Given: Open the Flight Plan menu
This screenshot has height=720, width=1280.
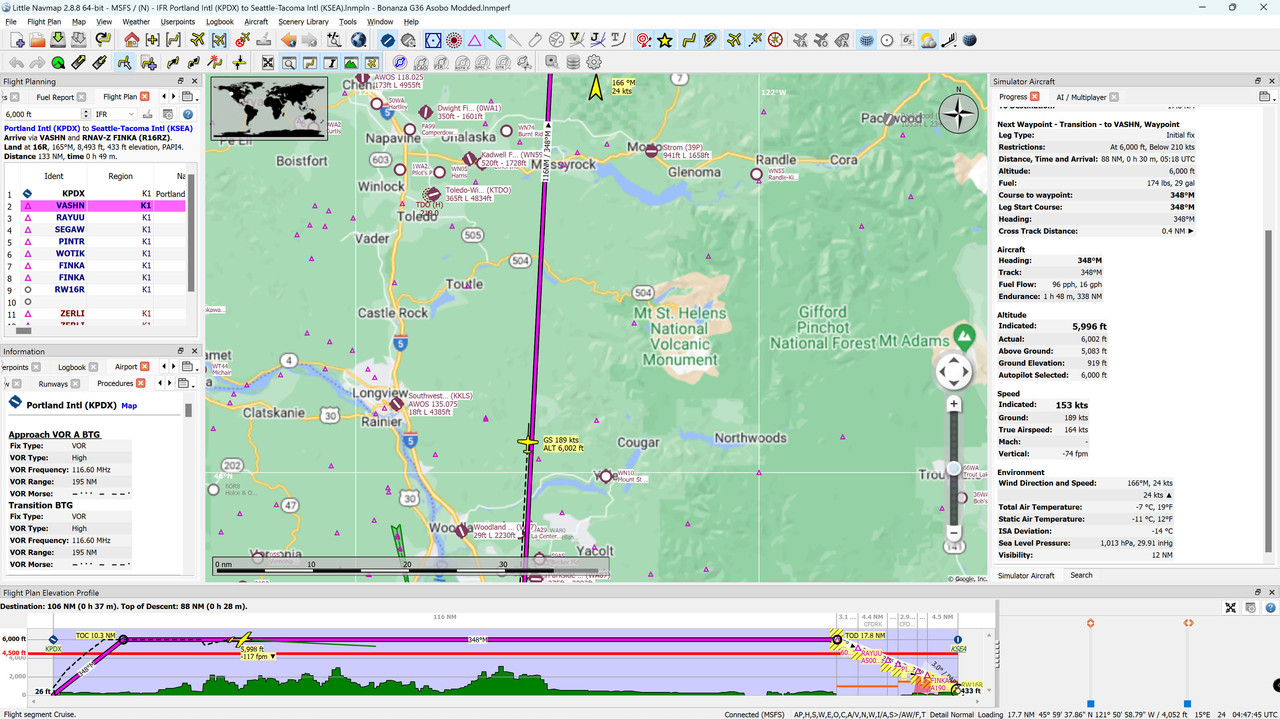Looking at the screenshot, I should [44, 21].
